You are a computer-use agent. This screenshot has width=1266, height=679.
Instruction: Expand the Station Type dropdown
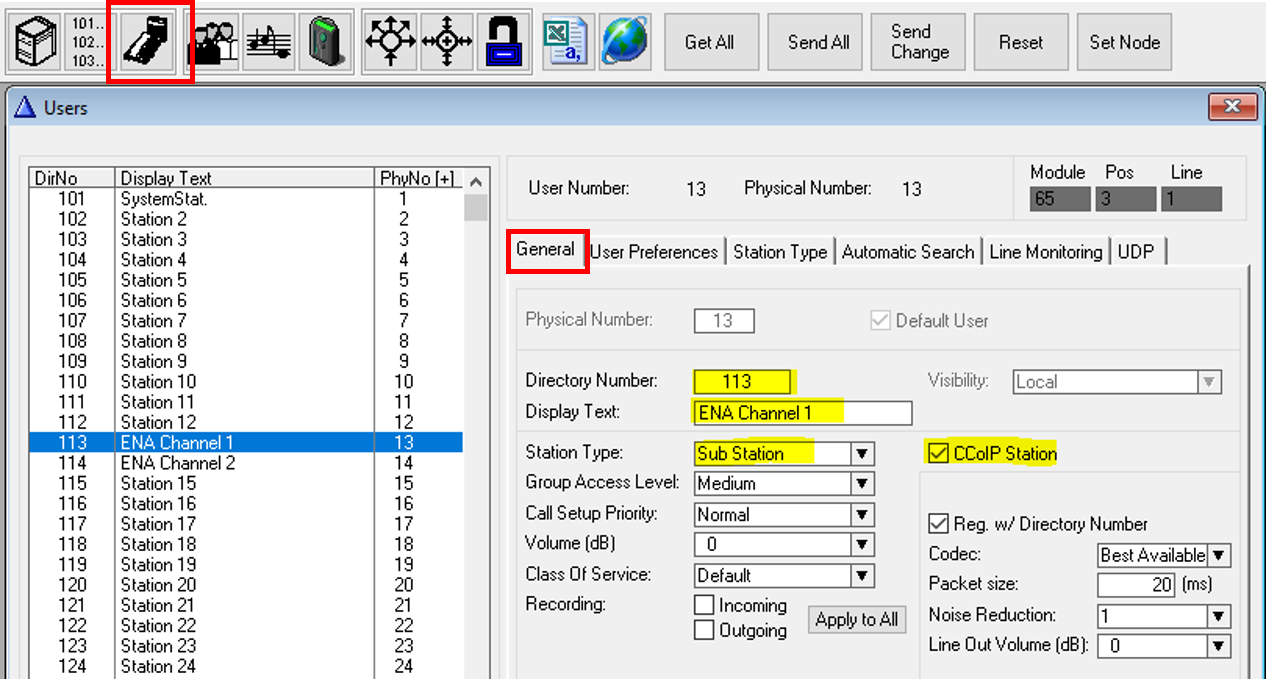[862, 454]
